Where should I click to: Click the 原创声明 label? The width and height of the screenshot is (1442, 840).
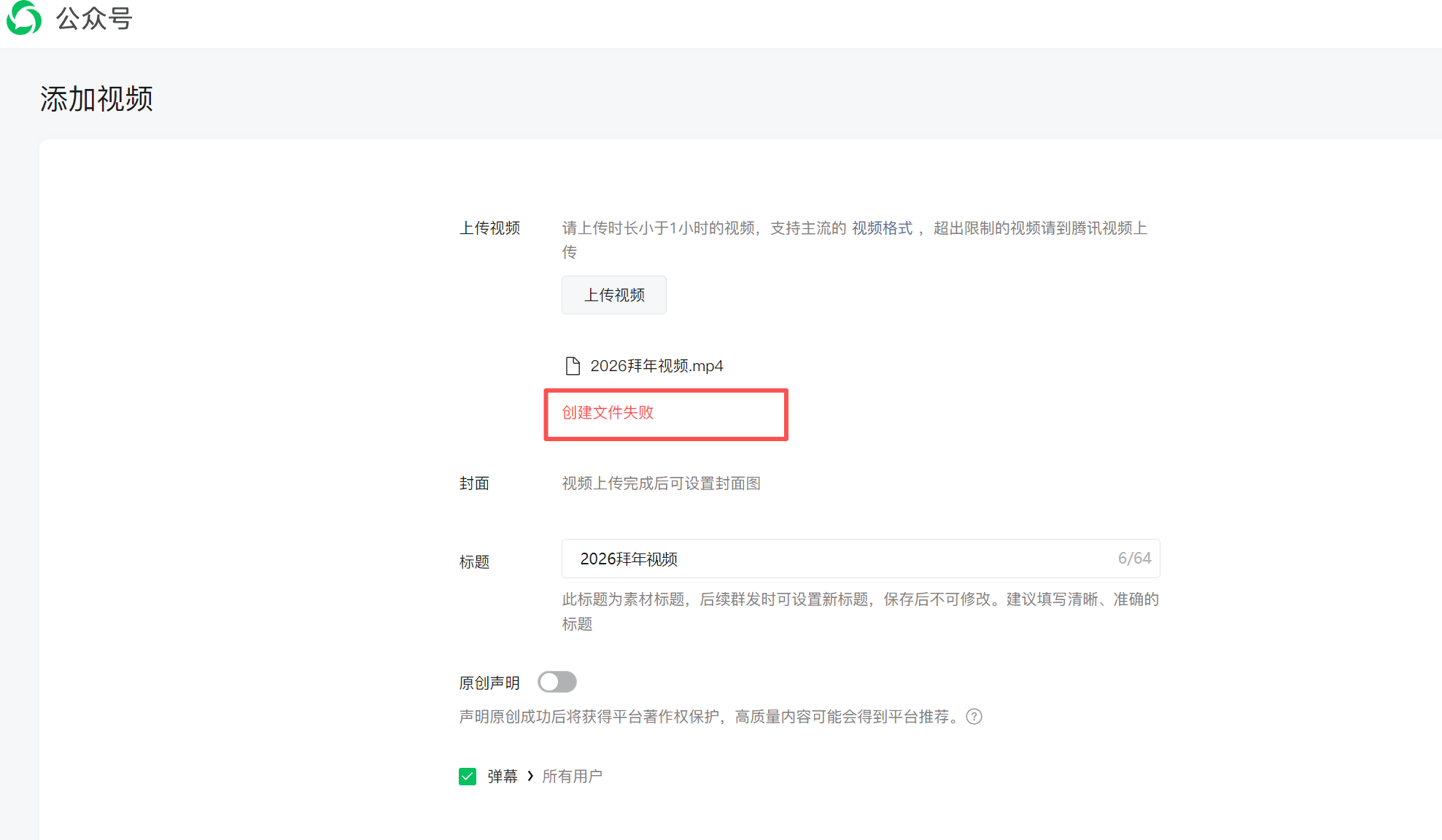coord(489,683)
